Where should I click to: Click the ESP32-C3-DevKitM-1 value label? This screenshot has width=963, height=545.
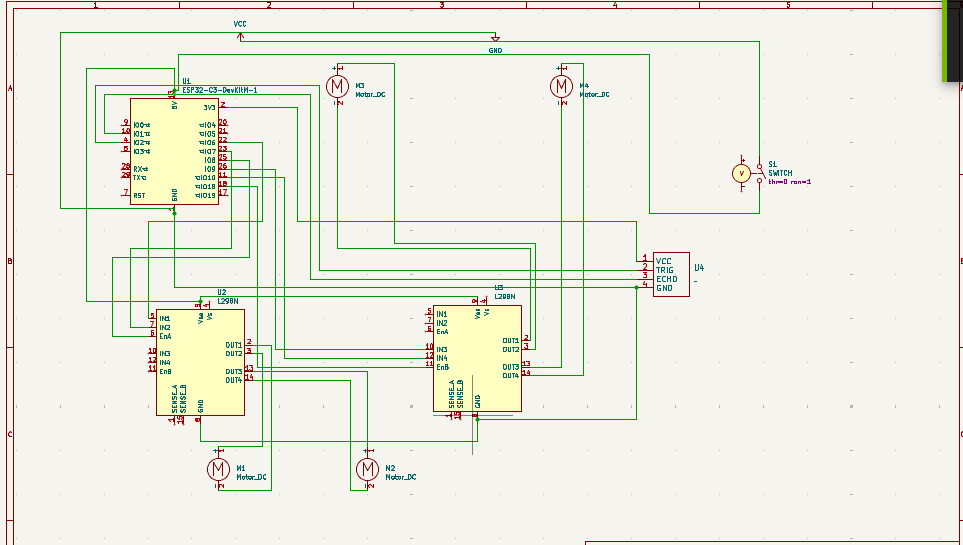pos(220,90)
